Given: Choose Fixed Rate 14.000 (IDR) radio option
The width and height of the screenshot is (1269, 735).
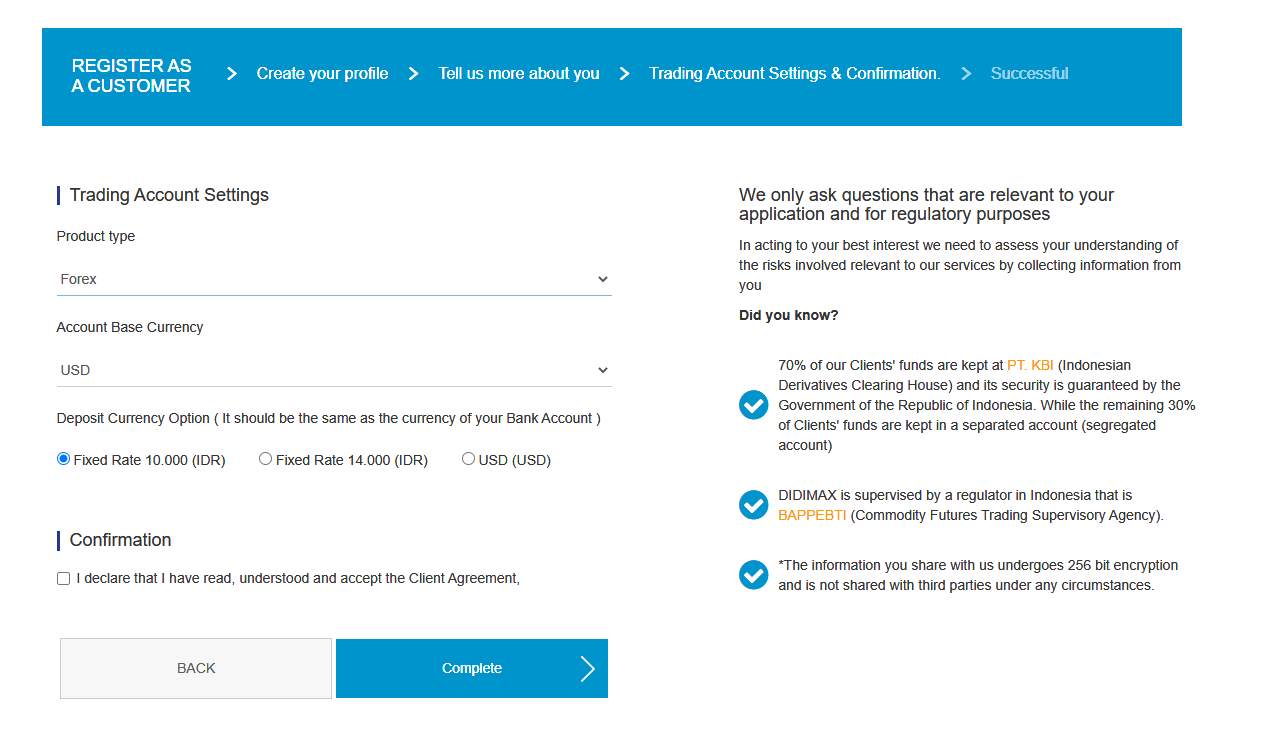Looking at the screenshot, I should (x=265, y=459).
